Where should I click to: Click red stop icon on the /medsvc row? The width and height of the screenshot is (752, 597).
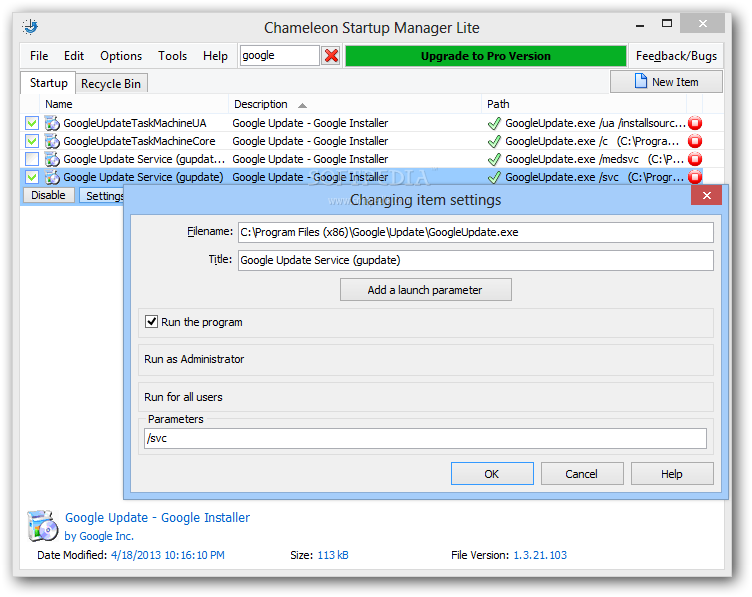point(695,159)
